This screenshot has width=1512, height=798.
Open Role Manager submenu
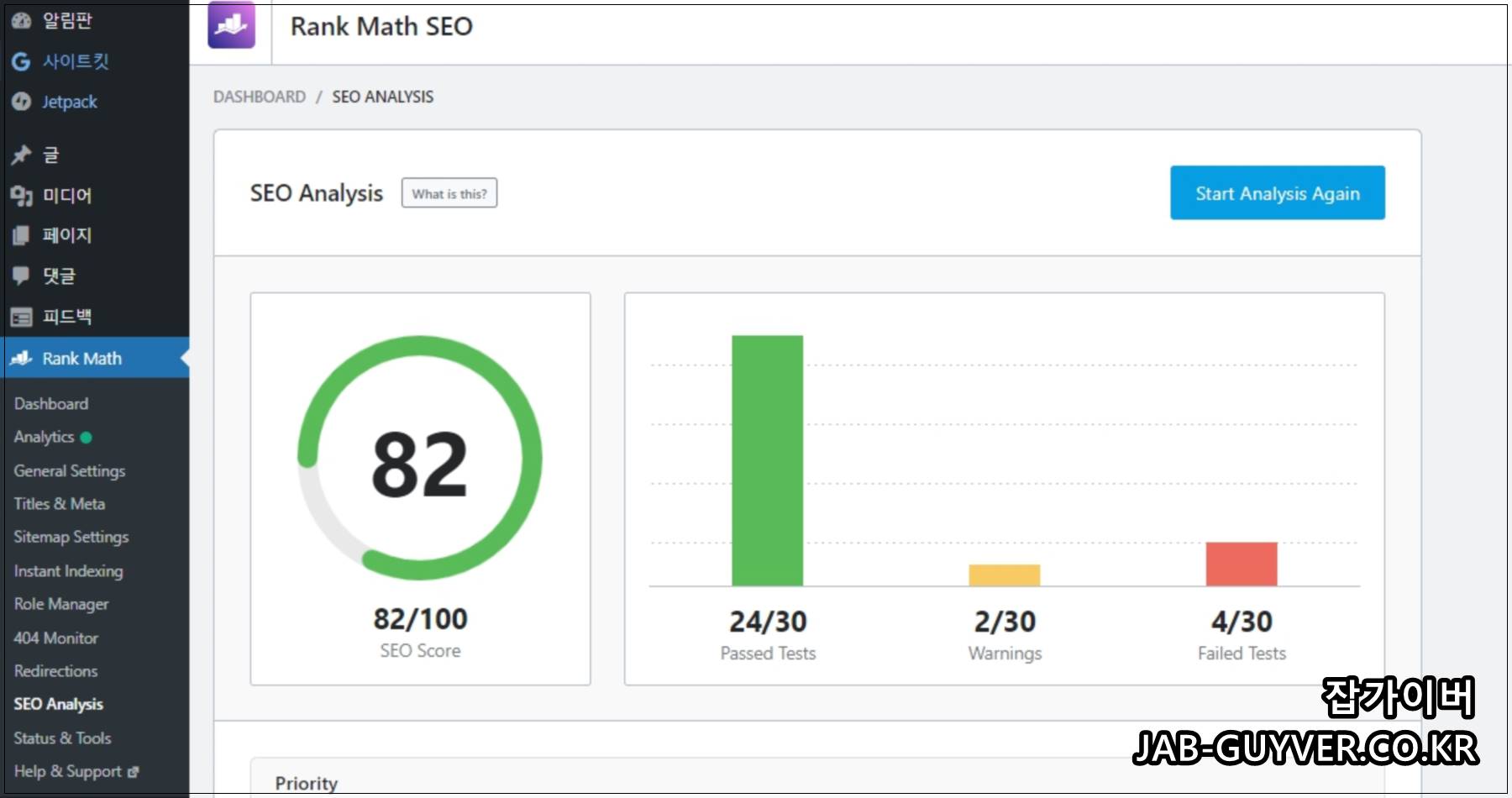61,604
